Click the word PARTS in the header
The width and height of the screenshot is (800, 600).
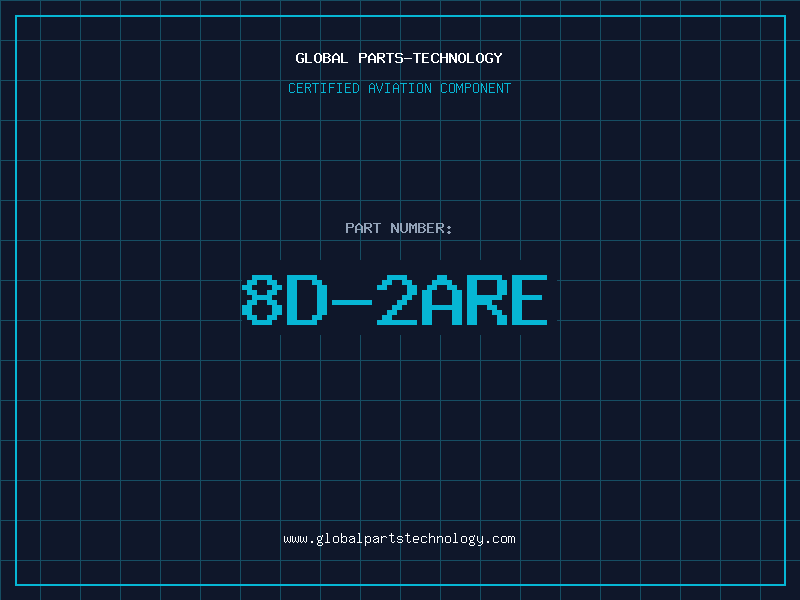380,58
